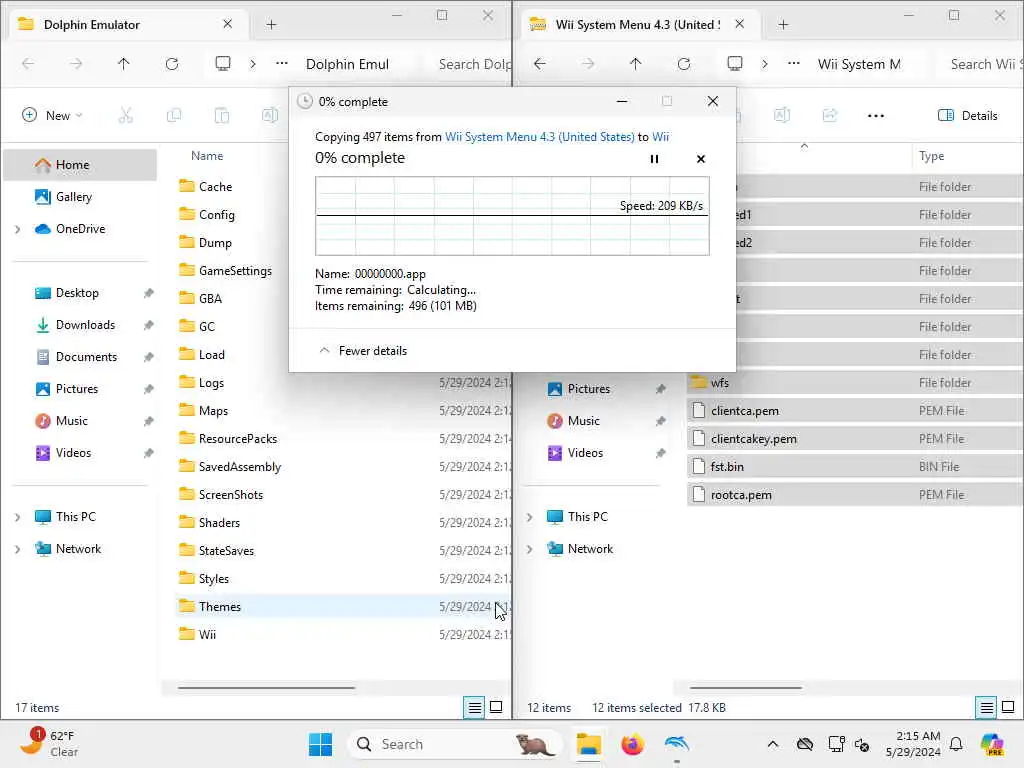Pause the file copy operation
The width and height of the screenshot is (1024, 768).
(x=654, y=159)
